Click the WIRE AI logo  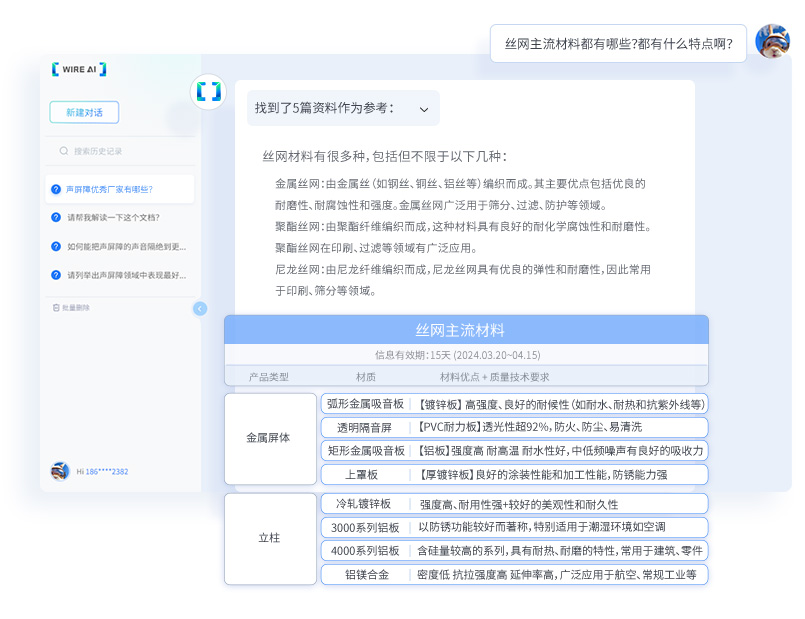point(79,69)
